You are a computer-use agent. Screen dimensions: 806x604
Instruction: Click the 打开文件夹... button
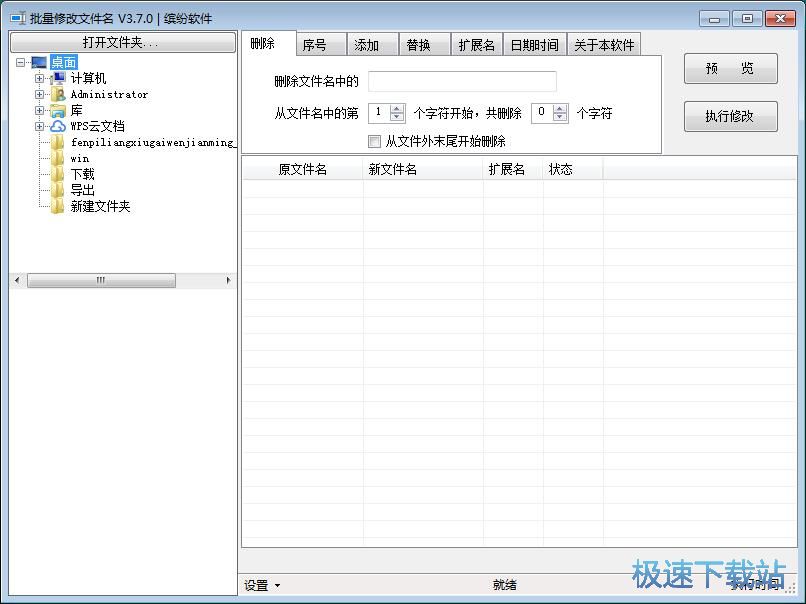[123, 42]
